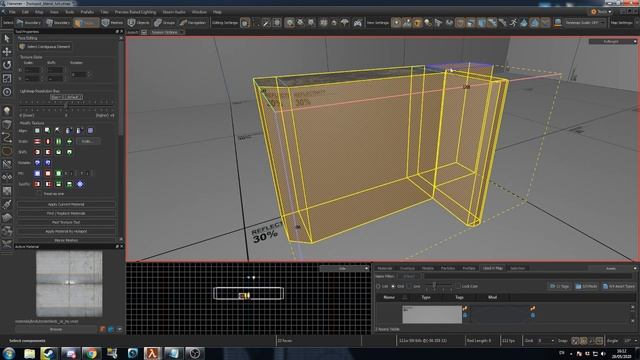The width and height of the screenshot is (640, 360).
Task: Open the Map menu
Action: tap(39, 12)
